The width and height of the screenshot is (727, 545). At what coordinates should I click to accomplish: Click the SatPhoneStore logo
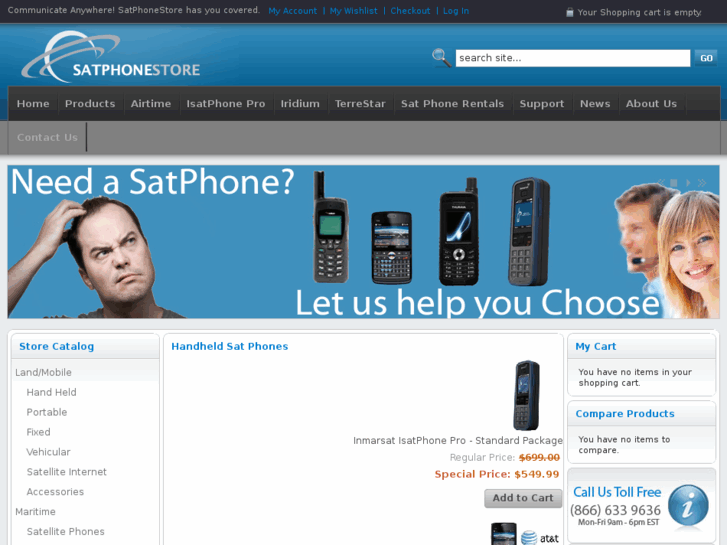coord(110,58)
